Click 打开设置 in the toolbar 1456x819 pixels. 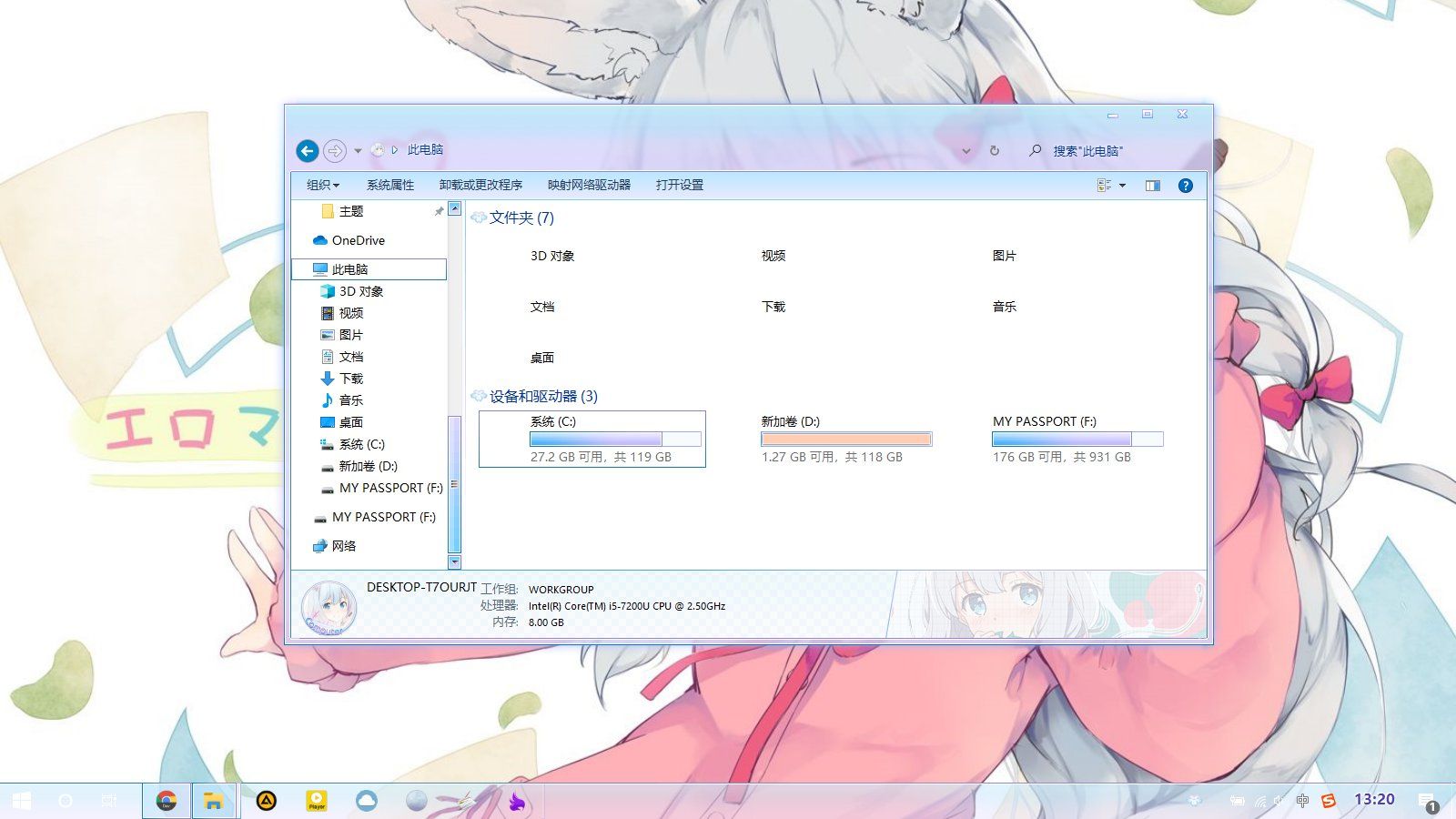tap(680, 185)
